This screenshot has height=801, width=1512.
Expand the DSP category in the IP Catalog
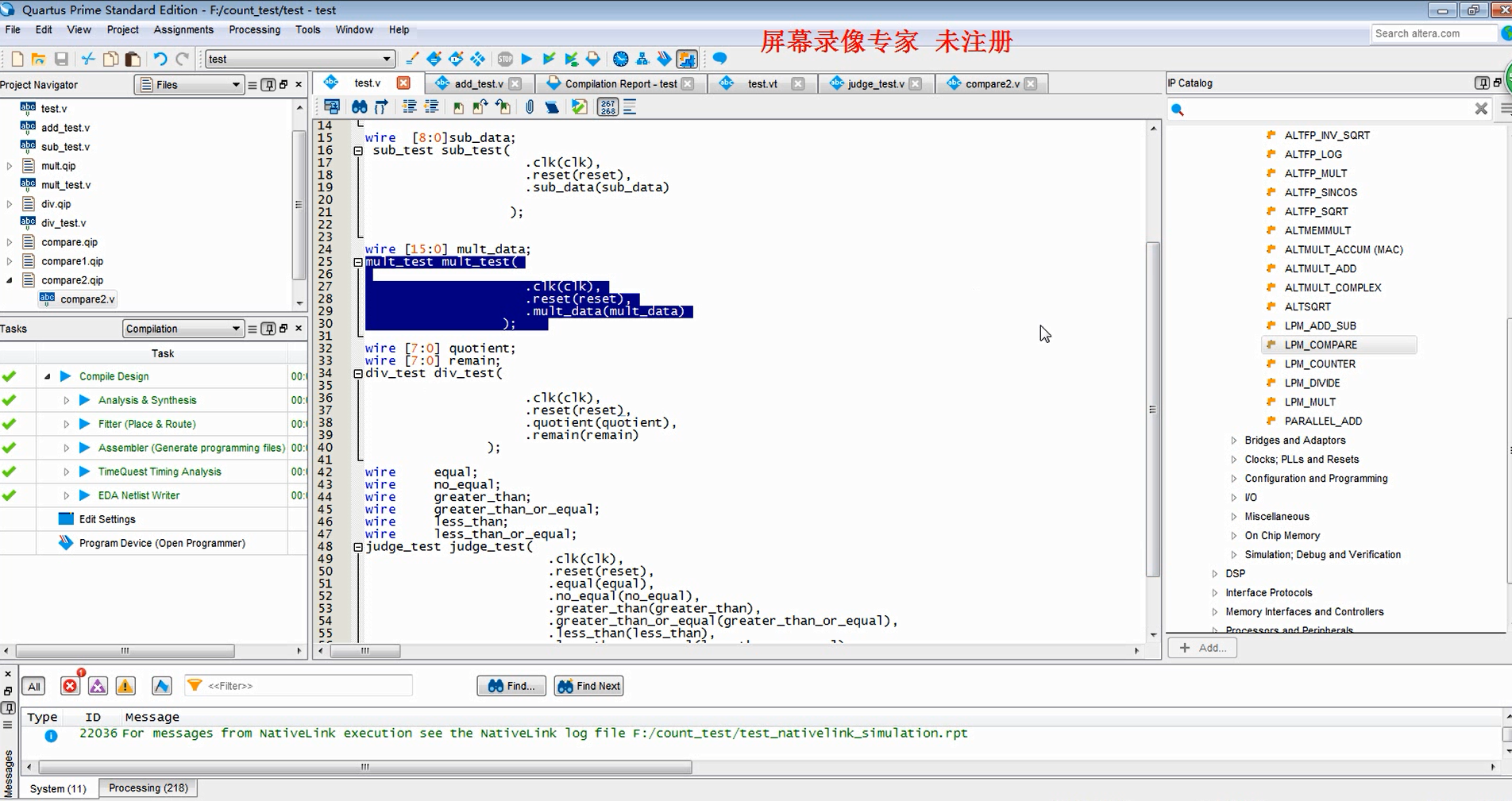point(1214,574)
